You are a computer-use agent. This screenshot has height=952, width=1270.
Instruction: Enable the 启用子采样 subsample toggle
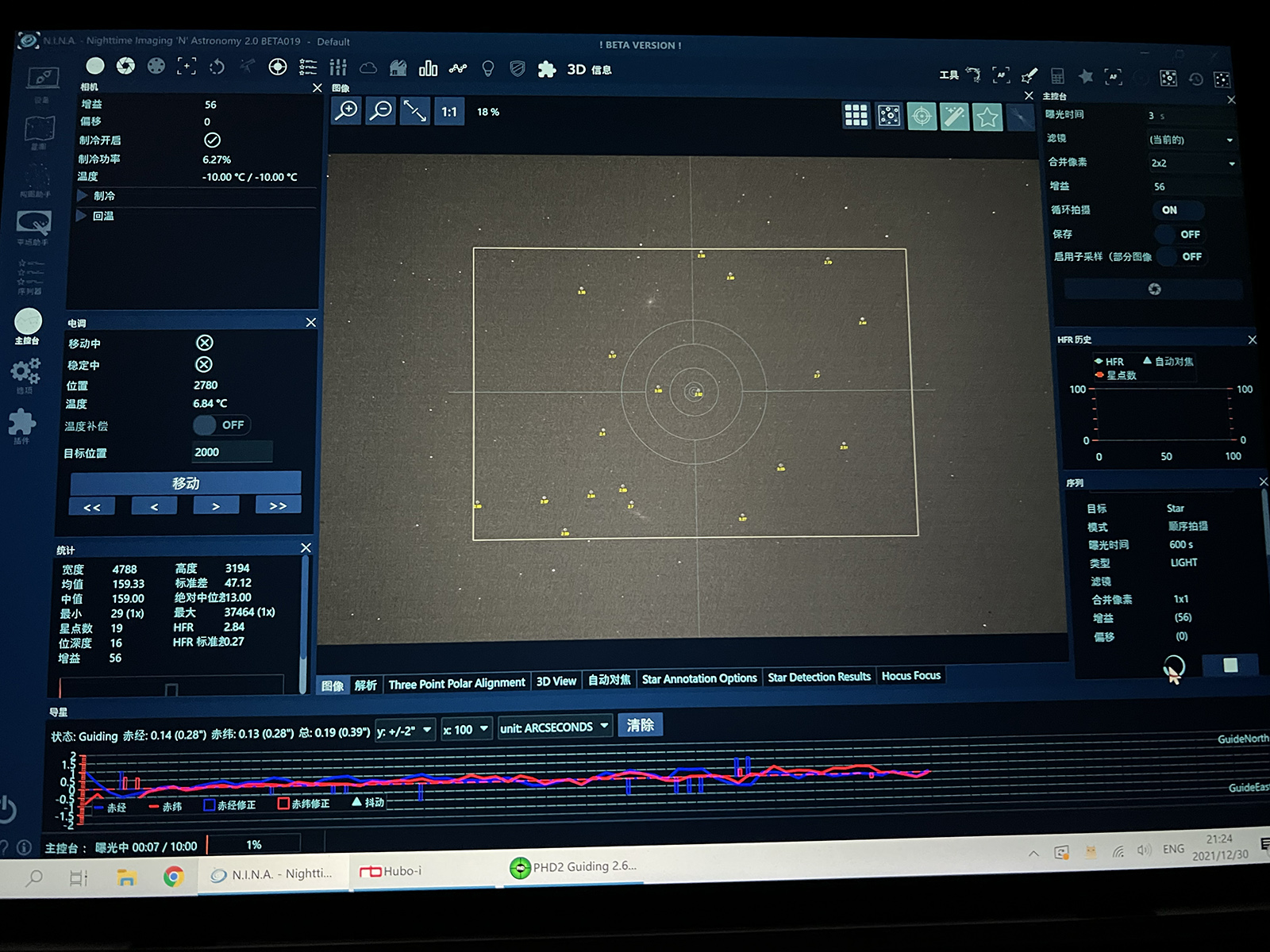(x=1180, y=256)
